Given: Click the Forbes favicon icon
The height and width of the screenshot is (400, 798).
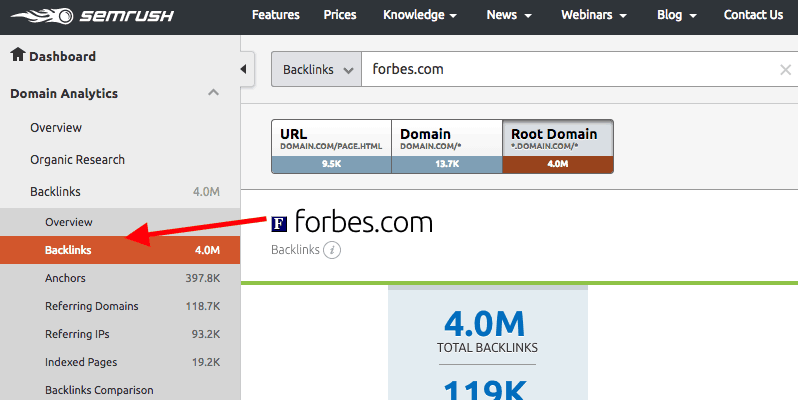Looking at the screenshot, I should point(280,222).
